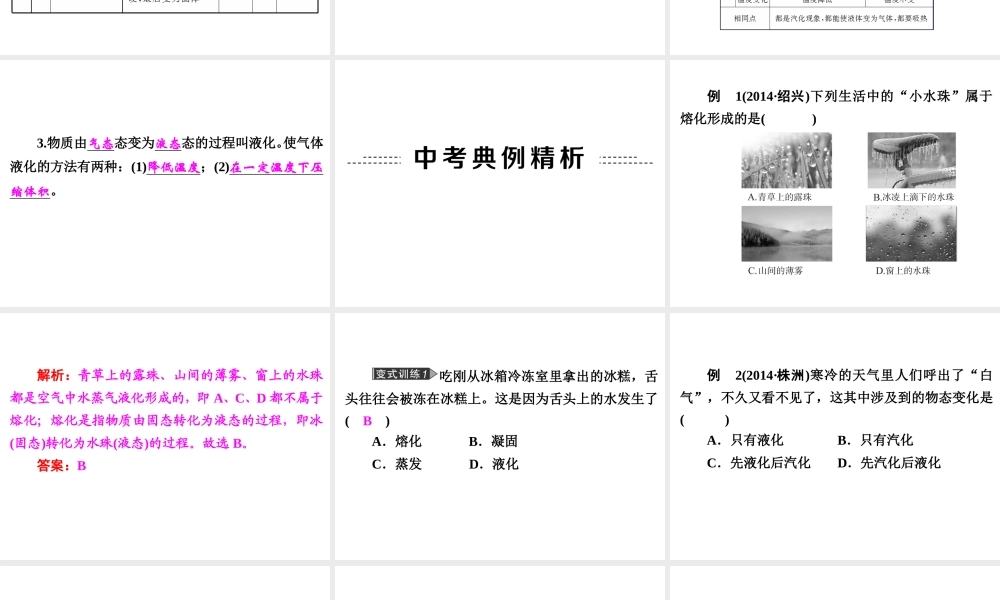Choose option D. 液化 in 变式训练1
Viewport: 1000px width, 600px height.
point(494,464)
